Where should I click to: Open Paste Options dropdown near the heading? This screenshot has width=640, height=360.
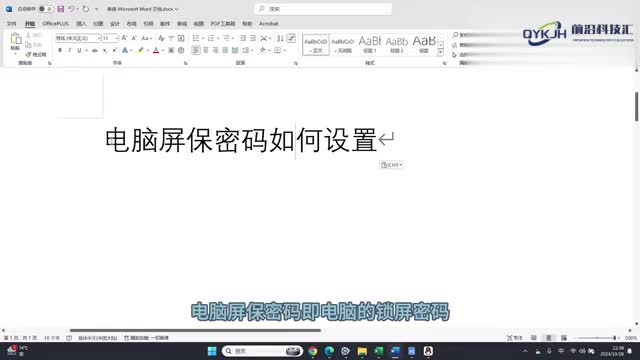391,164
